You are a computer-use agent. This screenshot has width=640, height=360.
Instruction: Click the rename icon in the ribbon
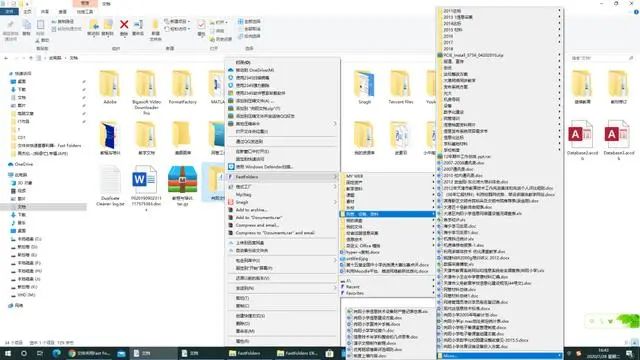coord(138,24)
